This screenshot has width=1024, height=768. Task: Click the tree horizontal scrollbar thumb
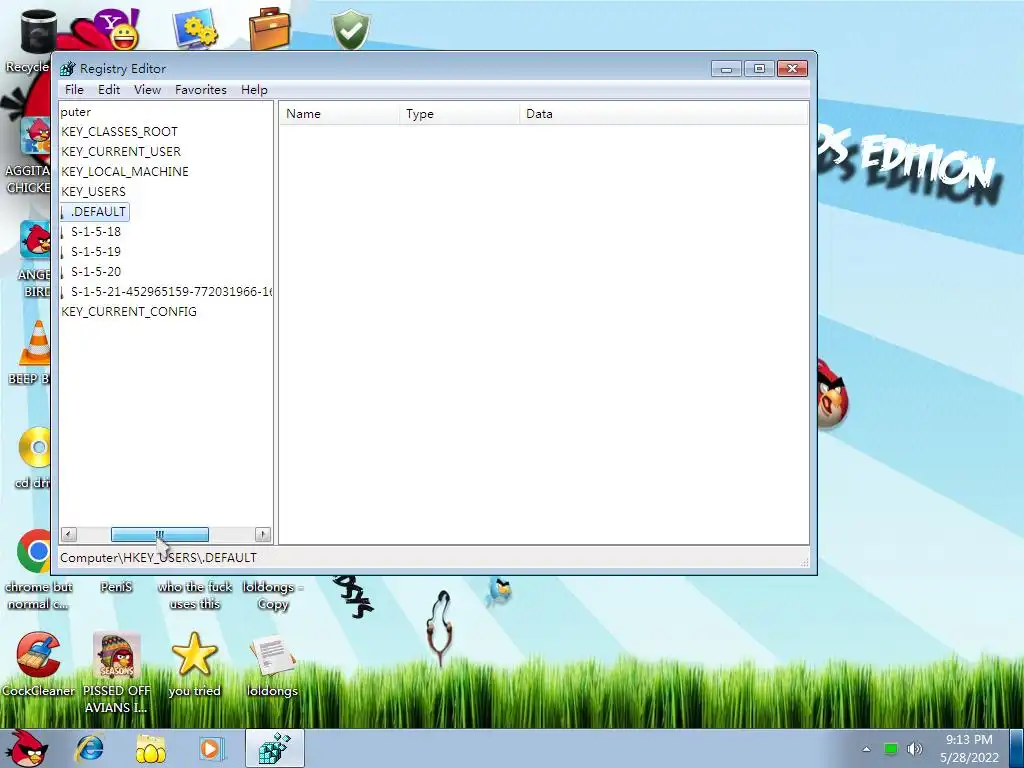pyautogui.click(x=160, y=535)
